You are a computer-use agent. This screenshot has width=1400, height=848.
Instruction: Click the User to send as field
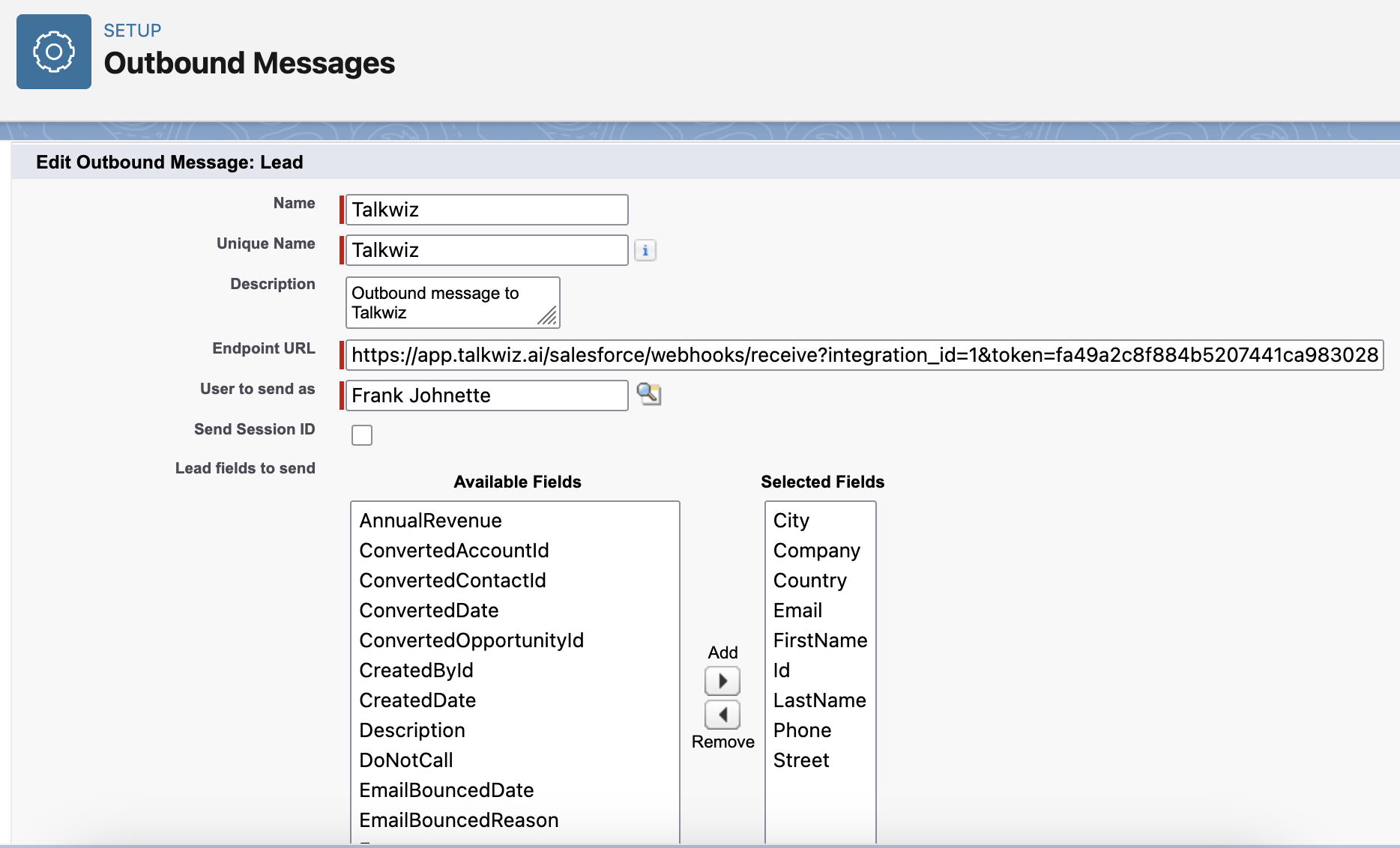tap(486, 396)
